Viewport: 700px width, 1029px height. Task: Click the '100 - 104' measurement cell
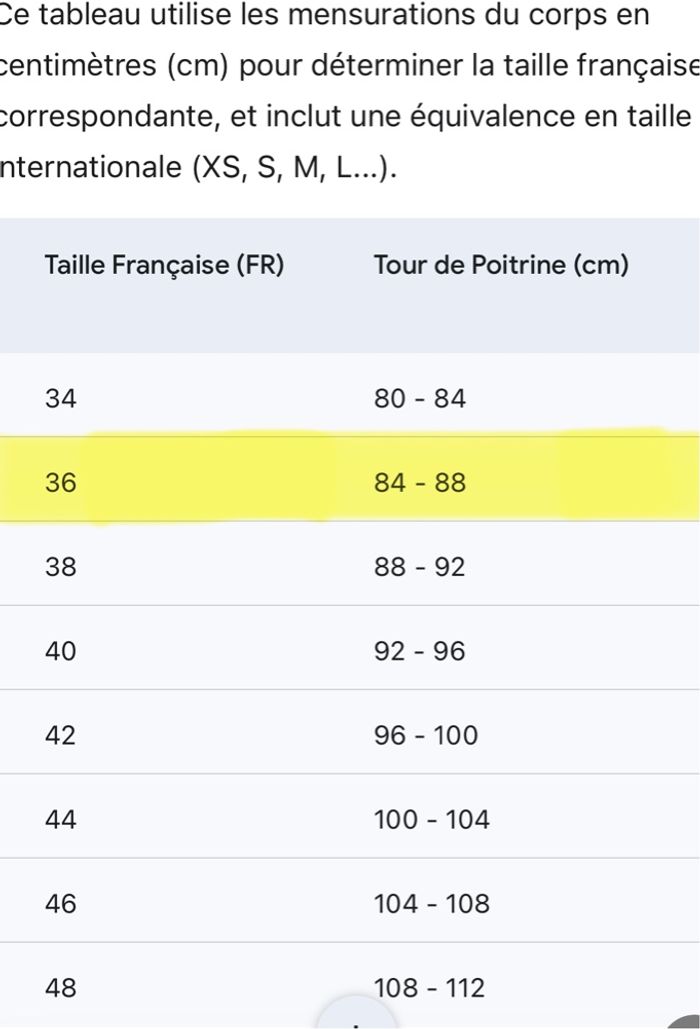coord(432,820)
